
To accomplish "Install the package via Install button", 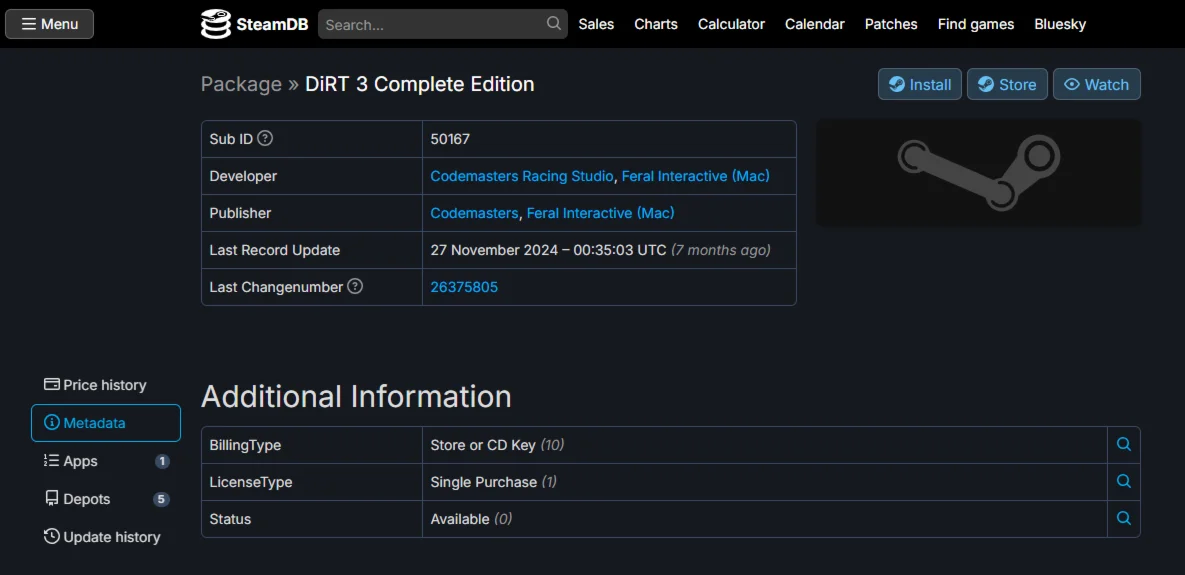I will (x=920, y=85).
